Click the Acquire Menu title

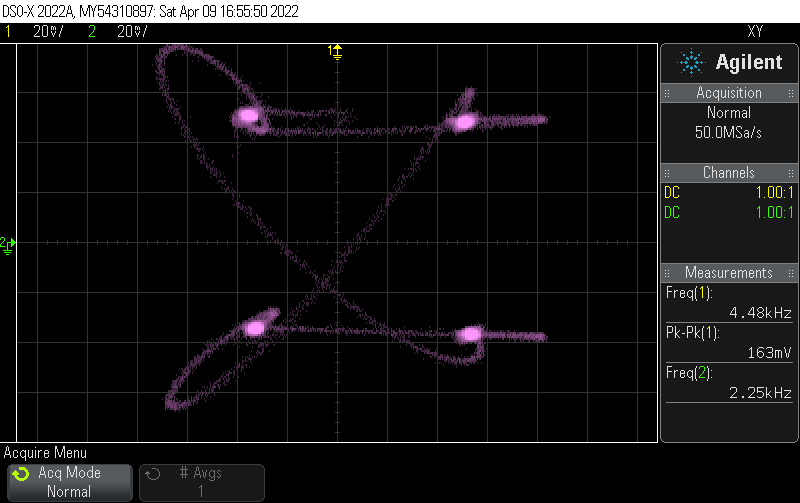(x=45, y=452)
